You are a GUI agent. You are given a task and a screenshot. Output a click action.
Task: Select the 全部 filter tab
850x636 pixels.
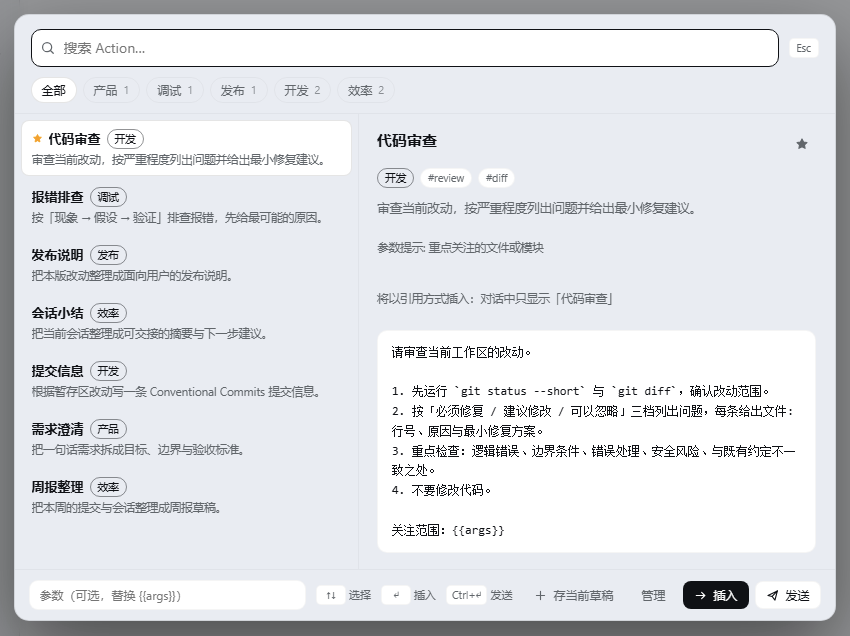(x=54, y=90)
